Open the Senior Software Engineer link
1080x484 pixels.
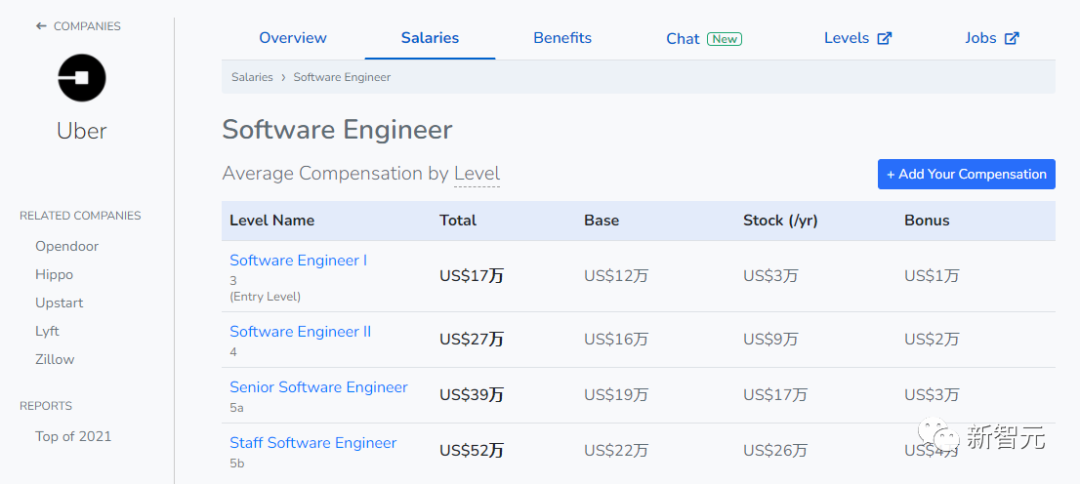click(318, 387)
